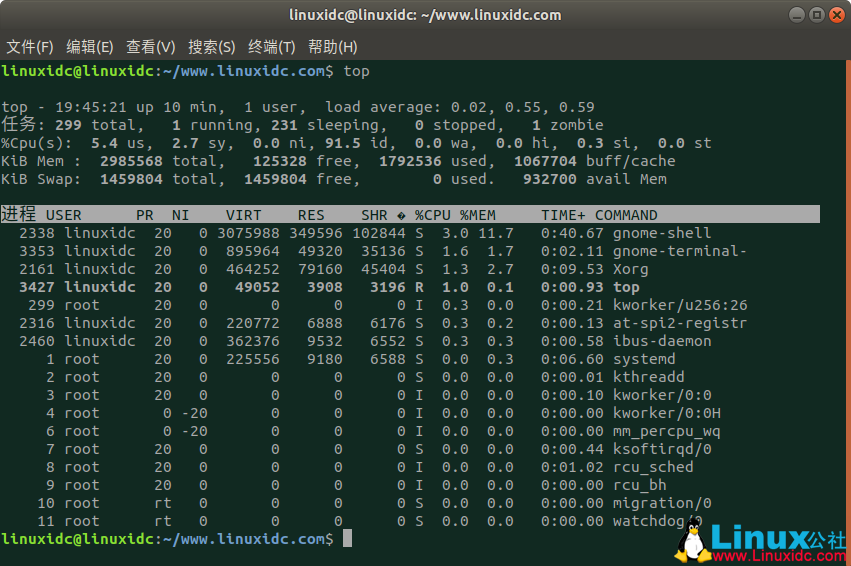The width and height of the screenshot is (851, 566).
Task: Click the window title linuxidc@linuxidc
Action: pos(425,15)
